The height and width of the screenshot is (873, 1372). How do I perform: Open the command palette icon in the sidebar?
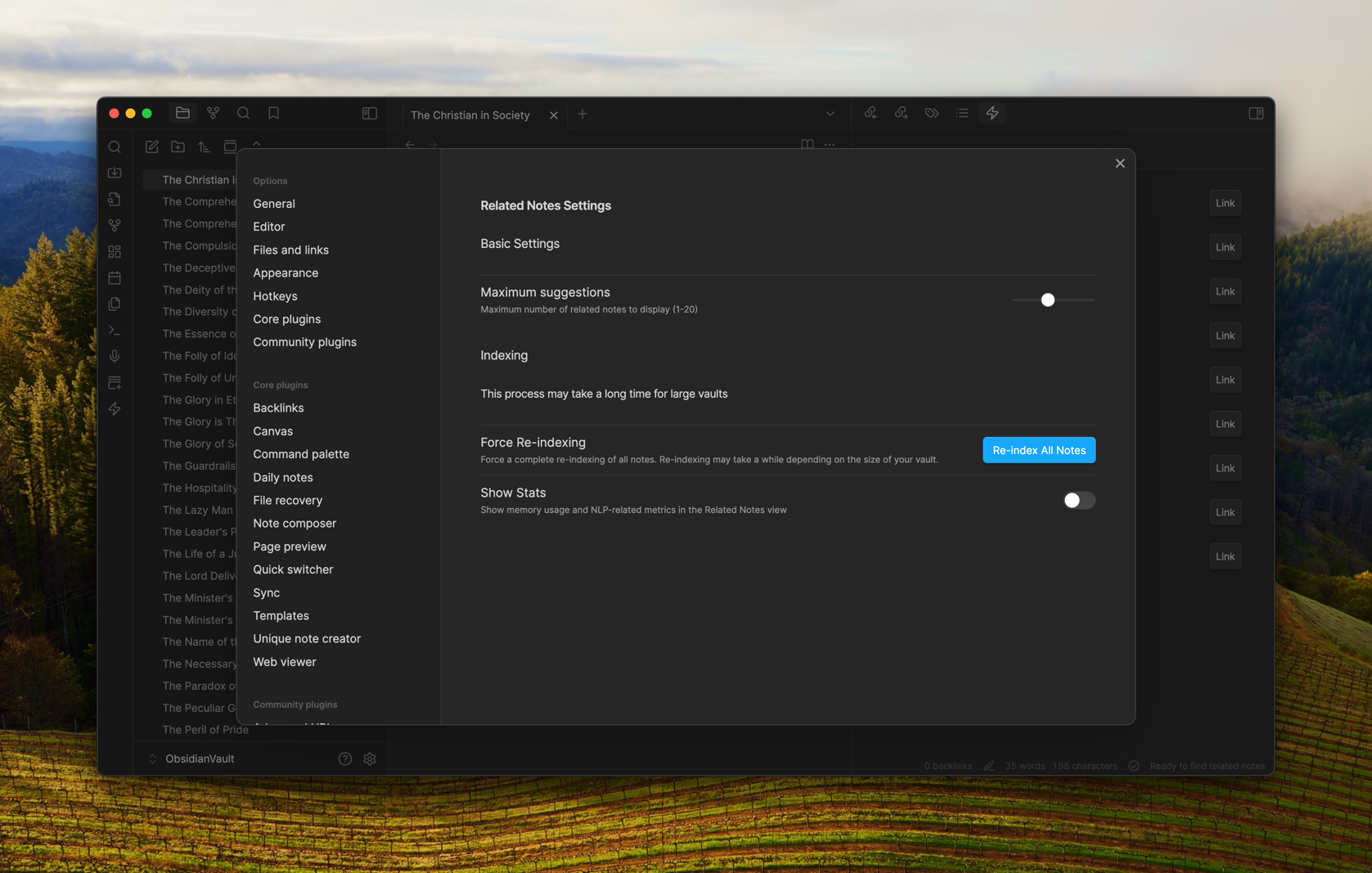pyautogui.click(x=115, y=331)
